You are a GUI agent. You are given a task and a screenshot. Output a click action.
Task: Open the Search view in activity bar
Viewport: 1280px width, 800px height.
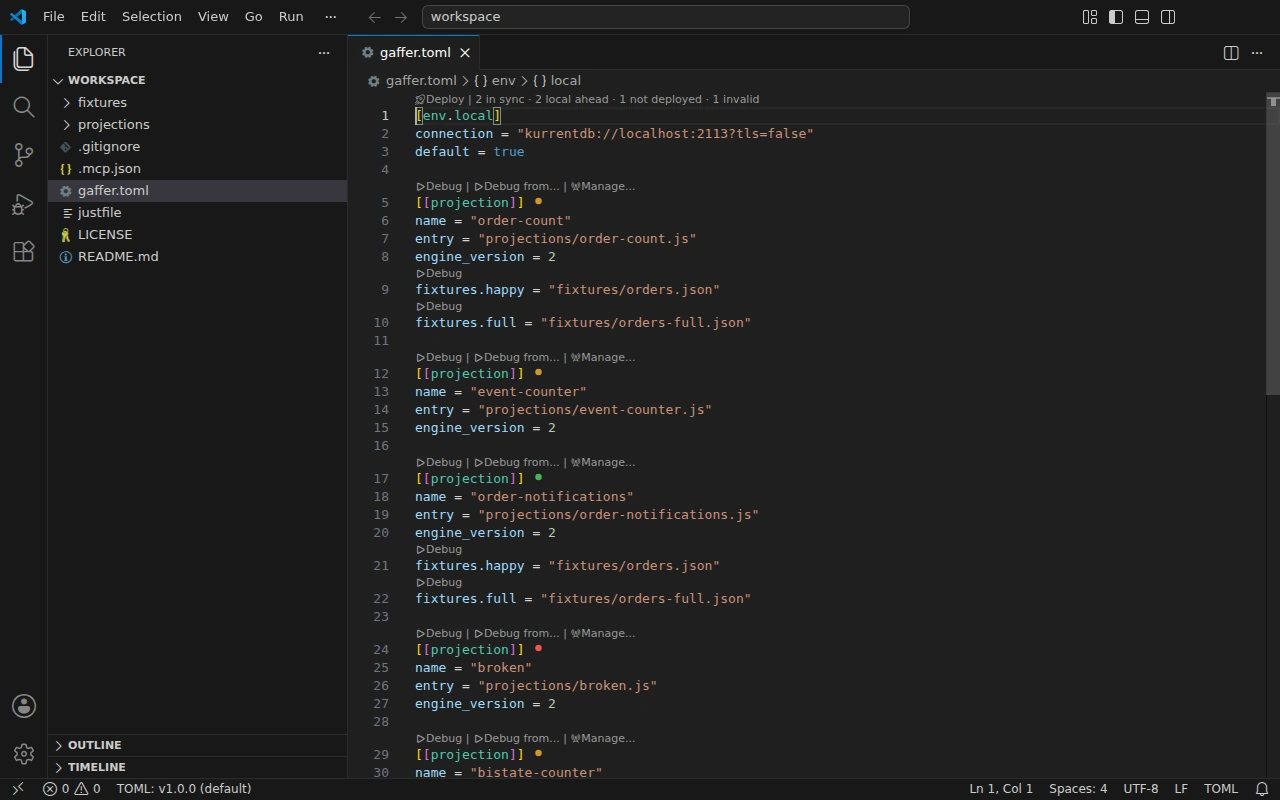click(x=24, y=107)
